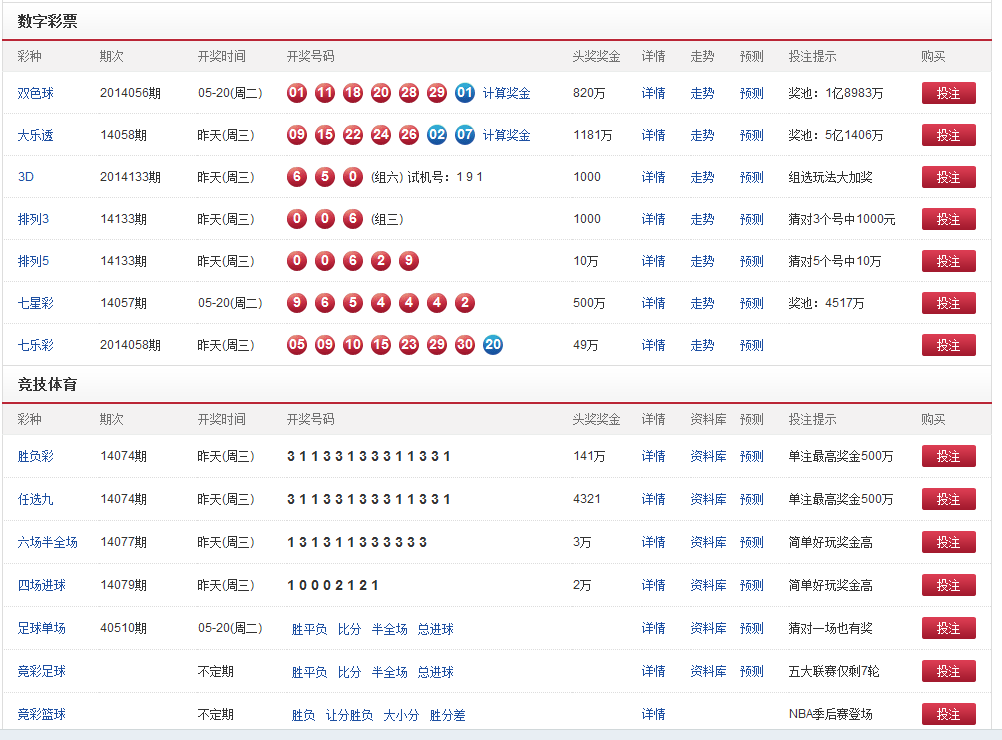This screenshot has height=740, width=1002.
Task: Click the 投注 button for 双色球
Action: pos(948,92)
